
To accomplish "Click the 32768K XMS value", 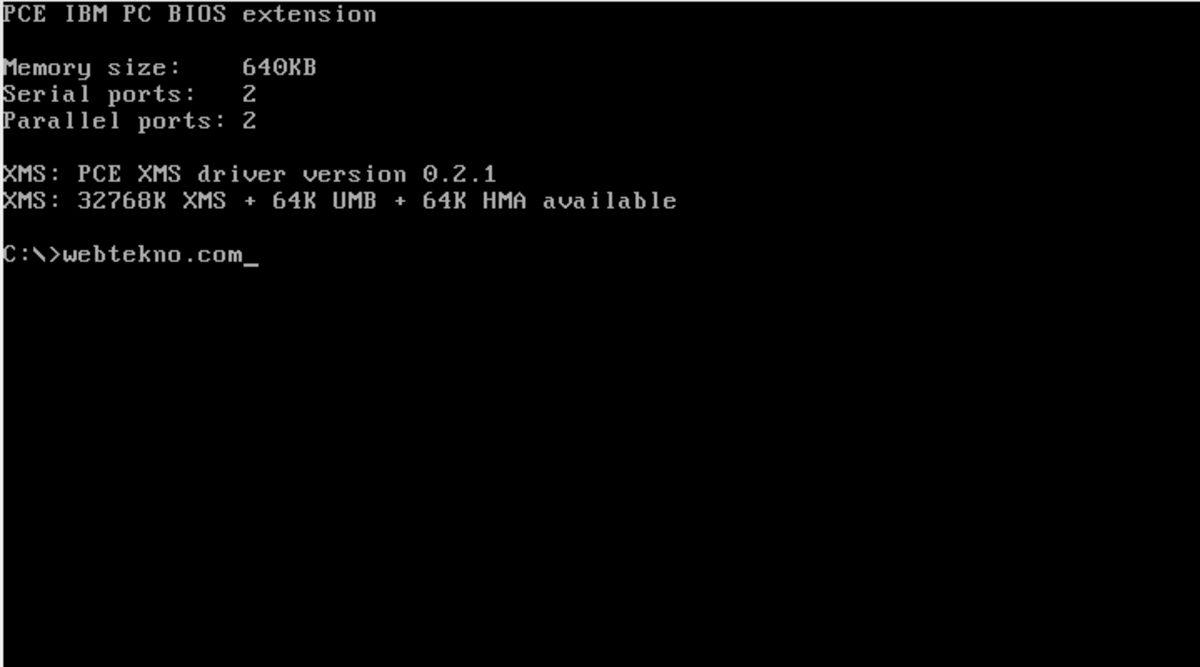I will point(153,202).
